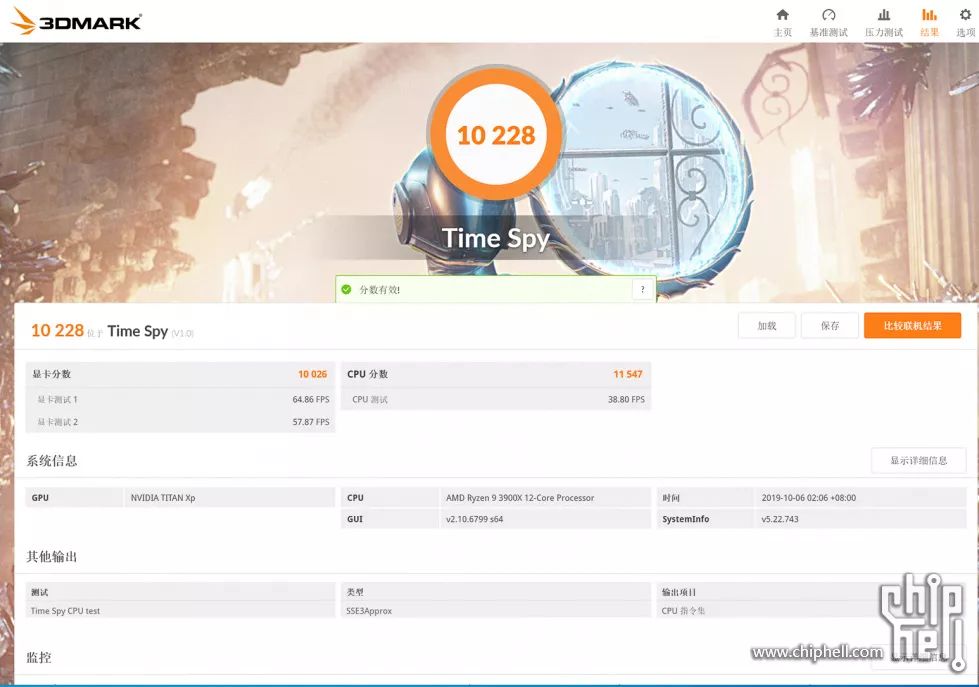979x687 pixels.
Task: Click the 其他输出 section heading
Action: (52, 556)
